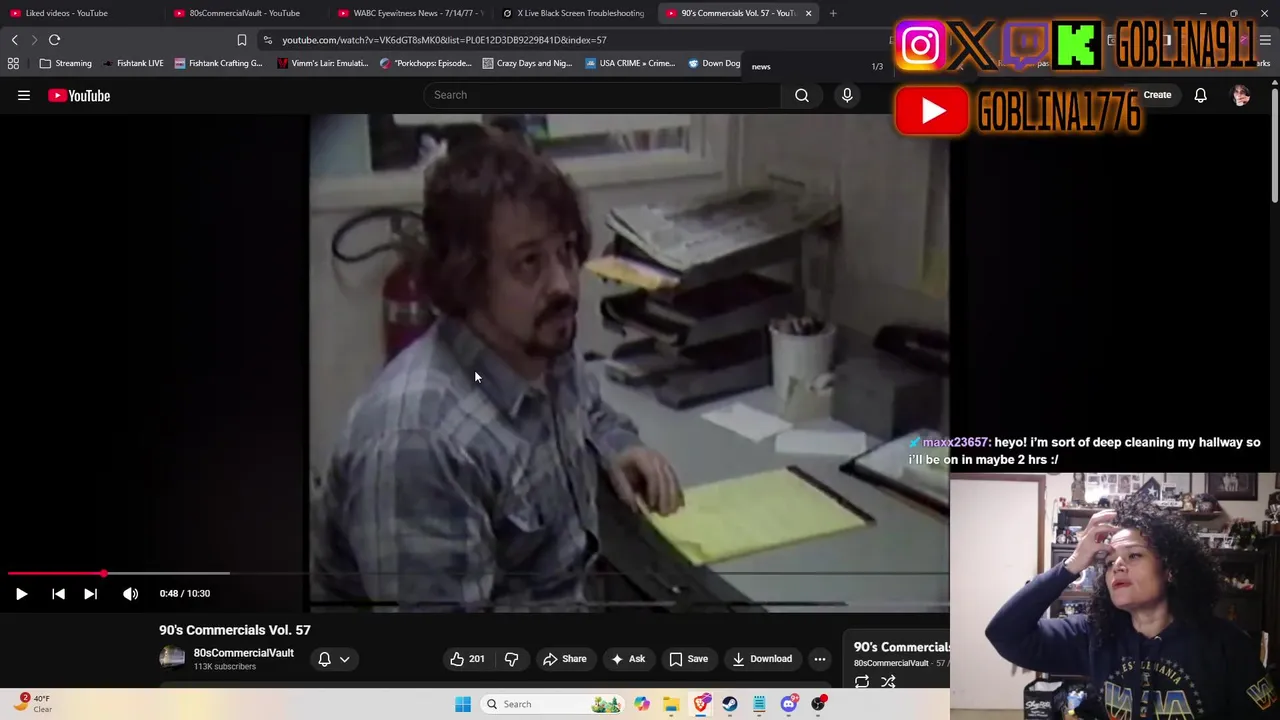Open the Streaming bookmarks folder
This screenshot has width=1280, height=720.
click(x=65, y=63)
